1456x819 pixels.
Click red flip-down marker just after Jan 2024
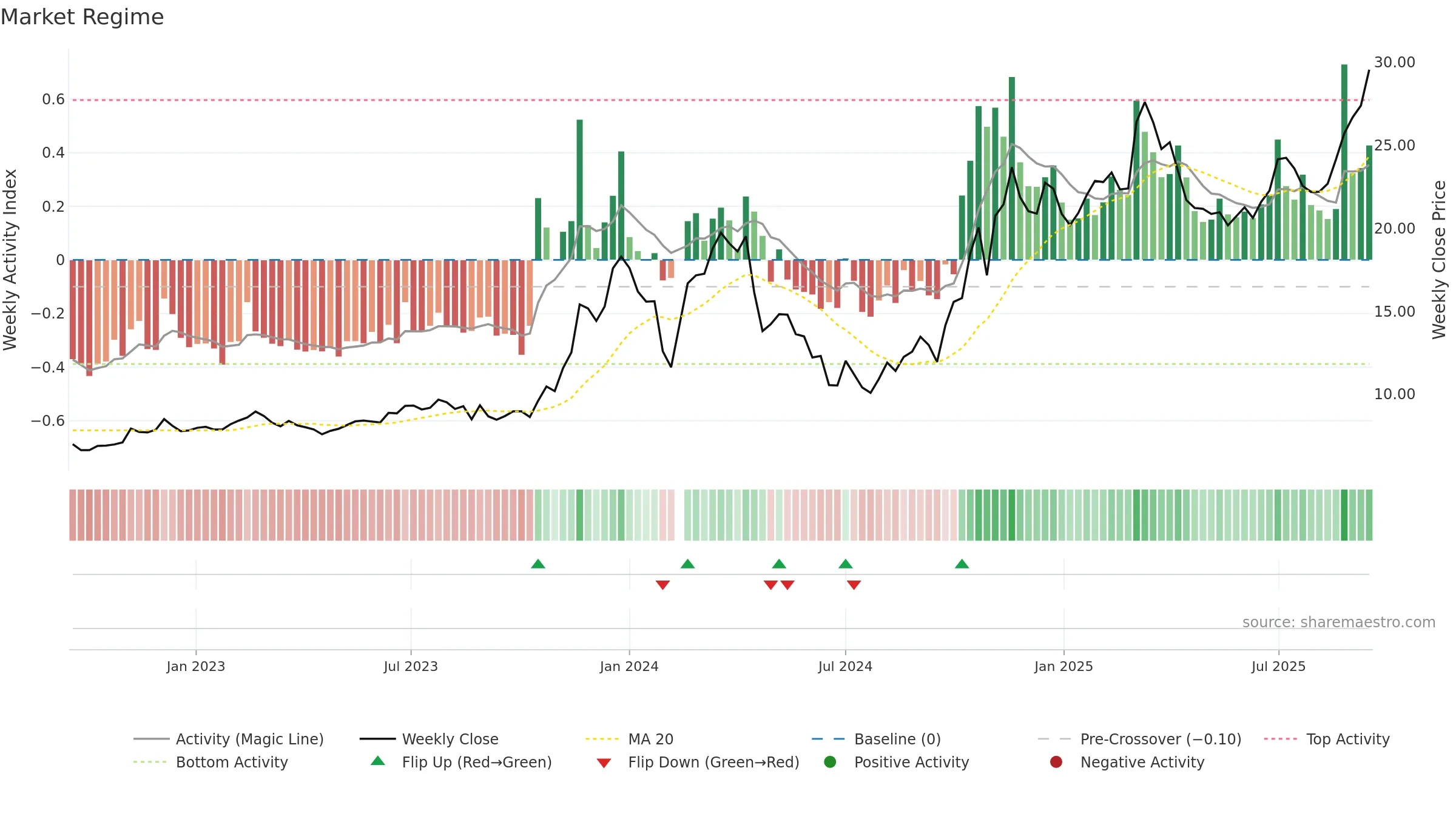coord(662,585)
